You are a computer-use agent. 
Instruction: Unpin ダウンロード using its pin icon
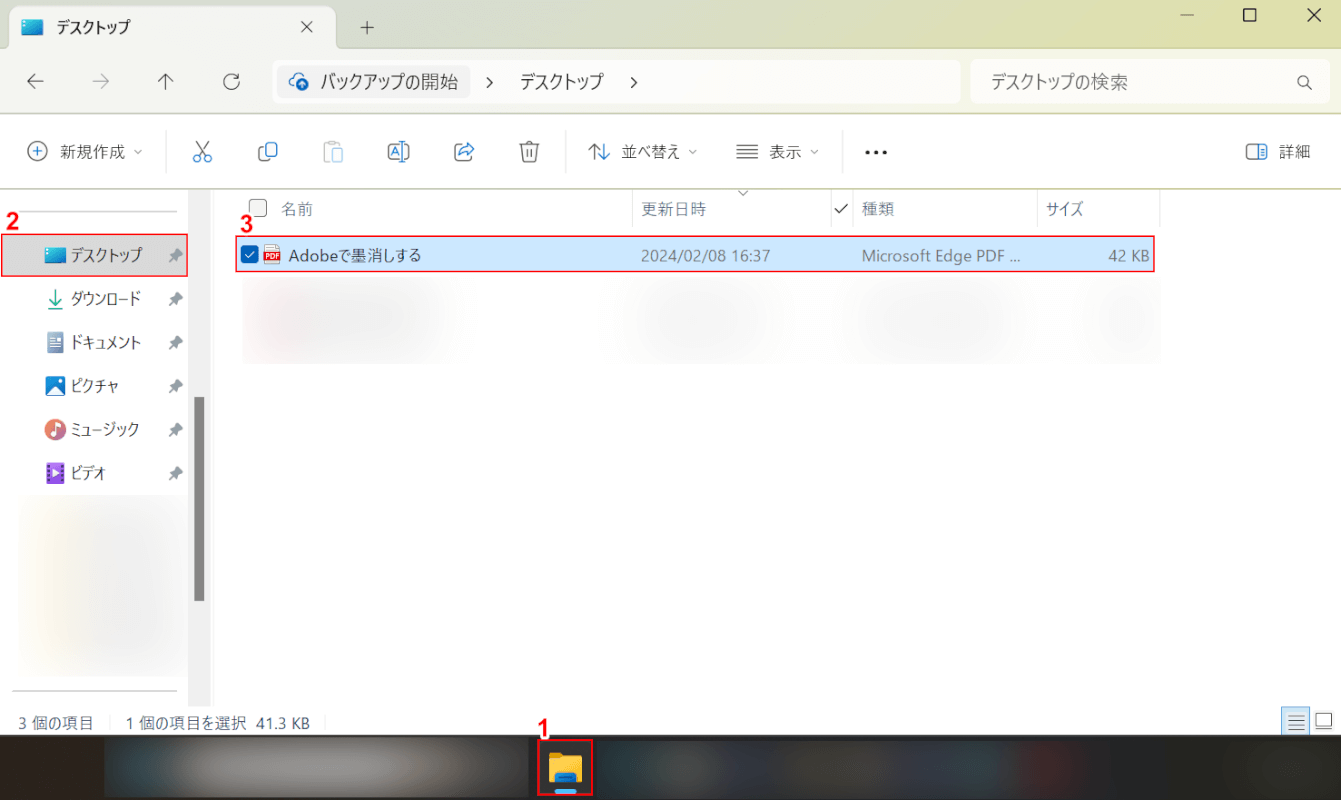click(x=175, y=299)
